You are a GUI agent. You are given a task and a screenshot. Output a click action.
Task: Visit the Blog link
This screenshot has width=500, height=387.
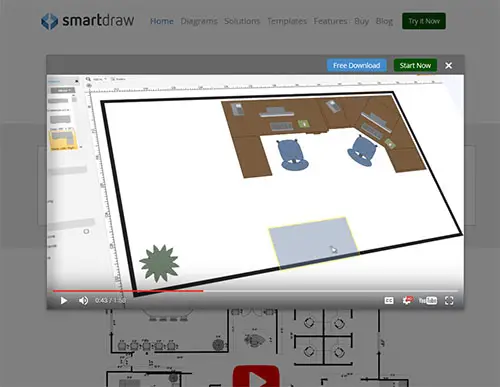tap(384, 21)
